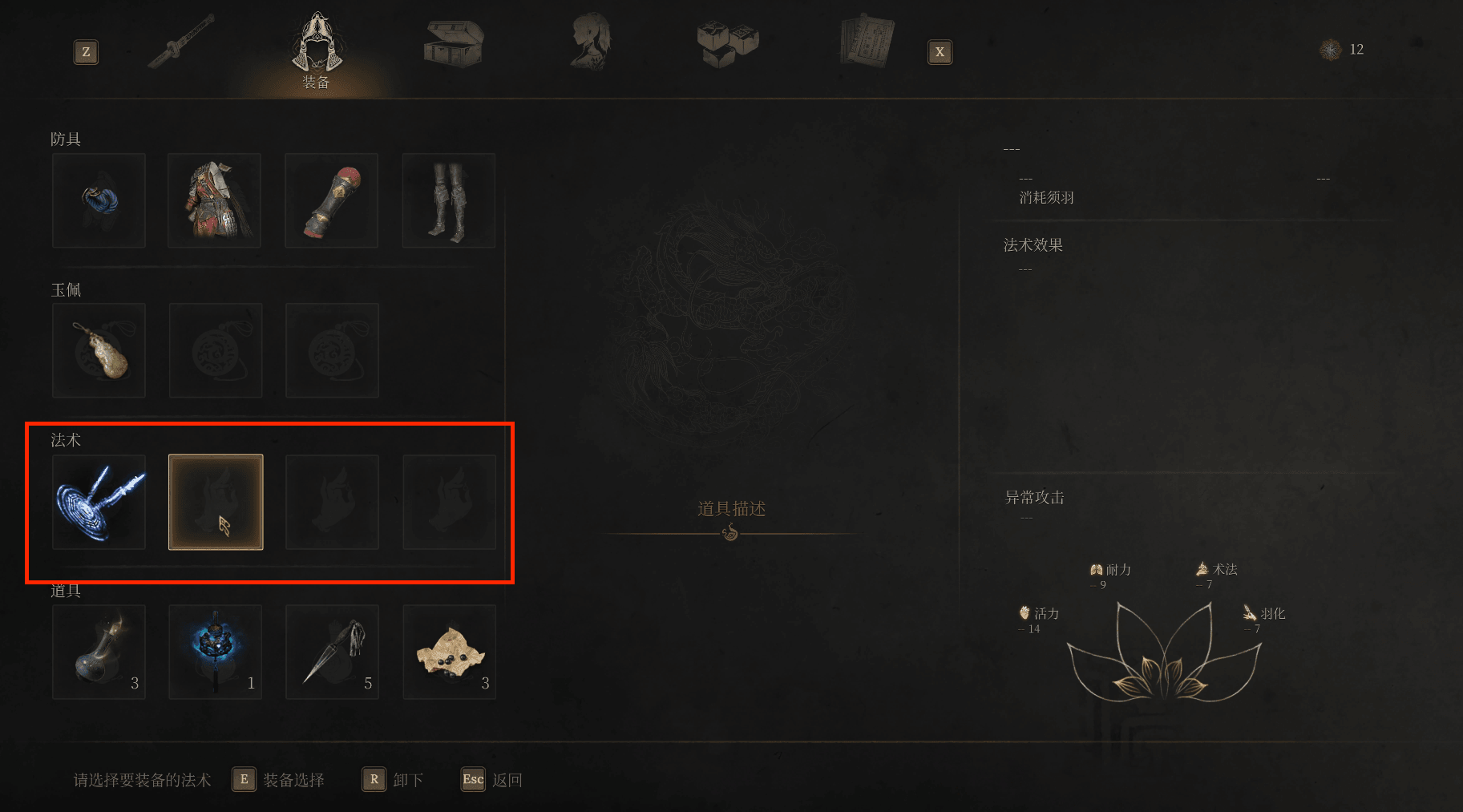Select the equipped helmet armor slot
The image size is (1463, 812).
tap(99, 200)
